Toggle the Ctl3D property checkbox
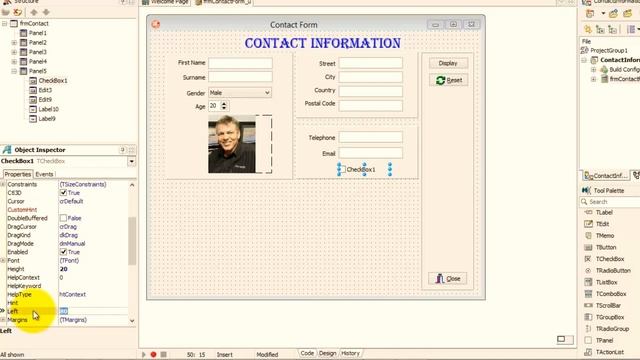This screenshot has height=360, width=640. pos(63,193)
